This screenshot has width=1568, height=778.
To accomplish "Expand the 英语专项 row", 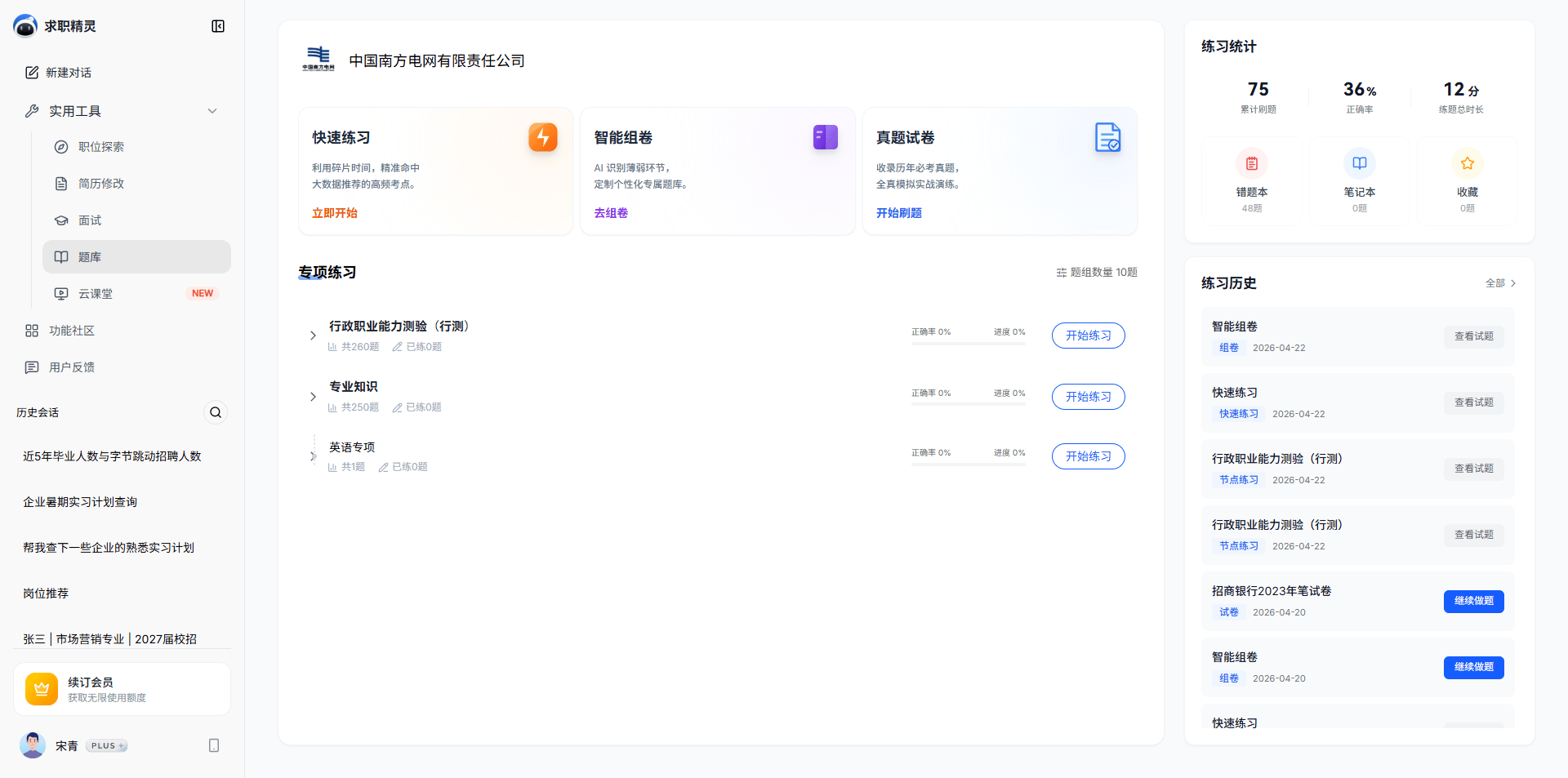I will coord(313,456).
